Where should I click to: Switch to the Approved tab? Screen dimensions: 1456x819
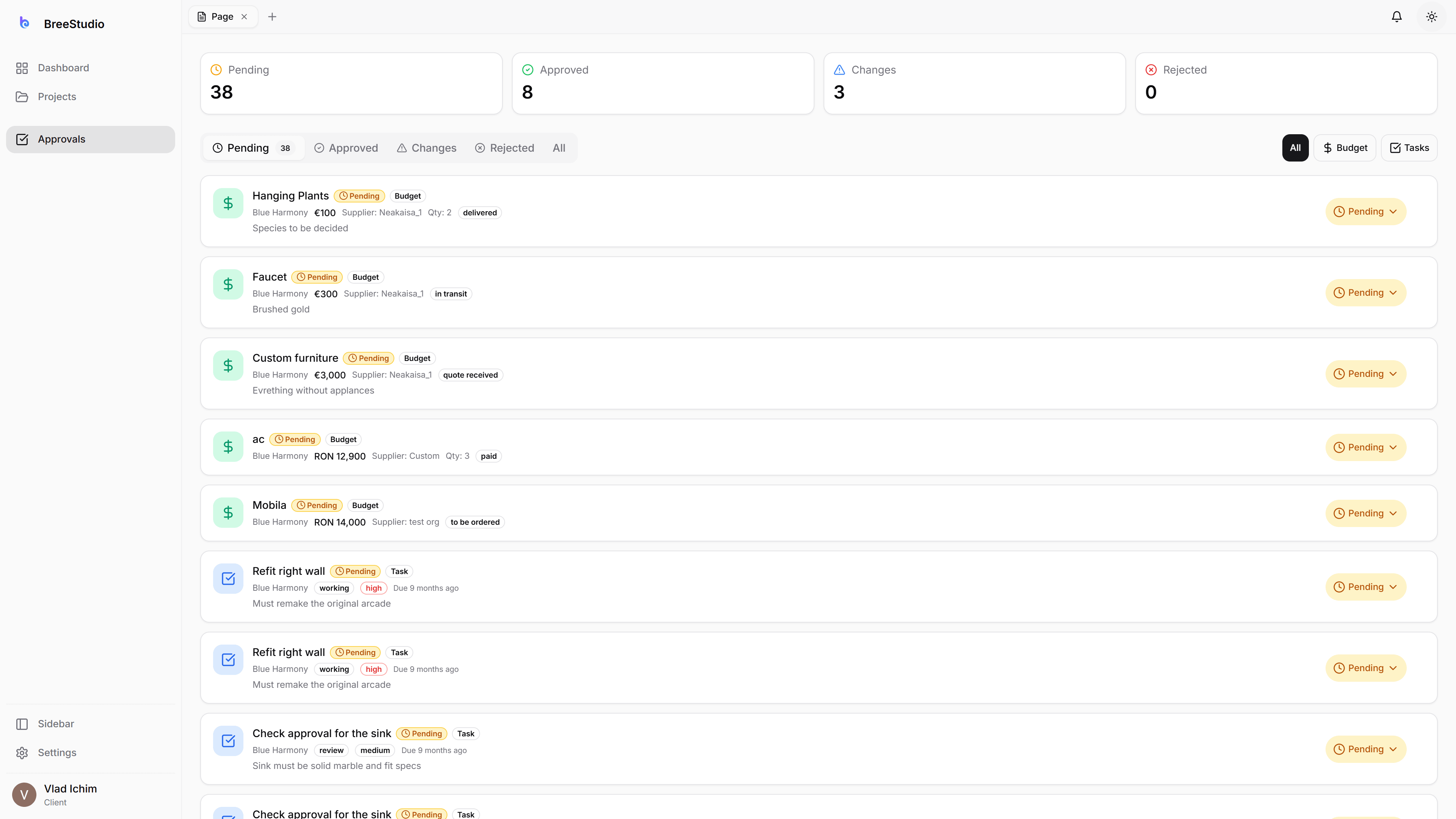tap(346, 148)
